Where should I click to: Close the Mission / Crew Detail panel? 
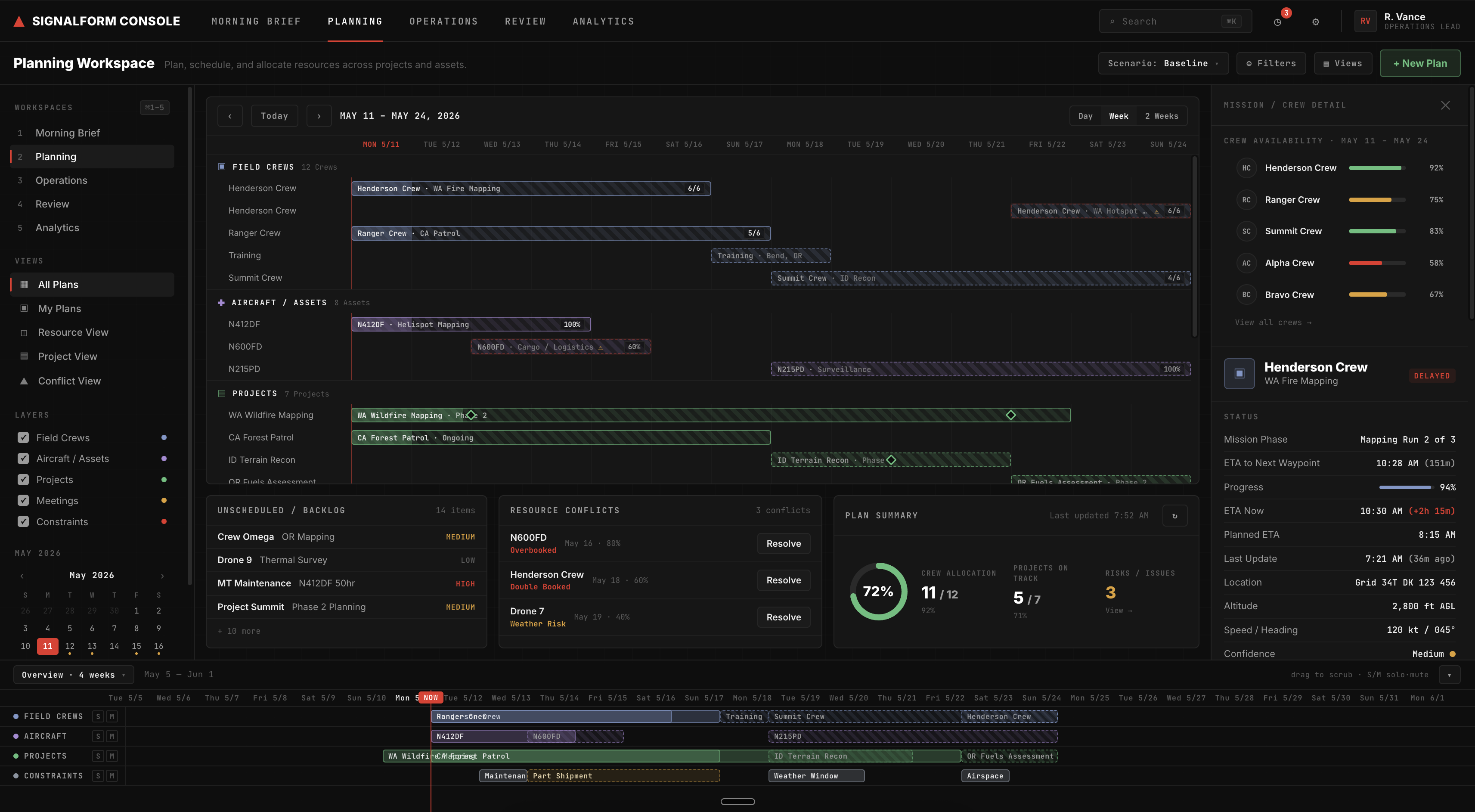click(1445, 105)
